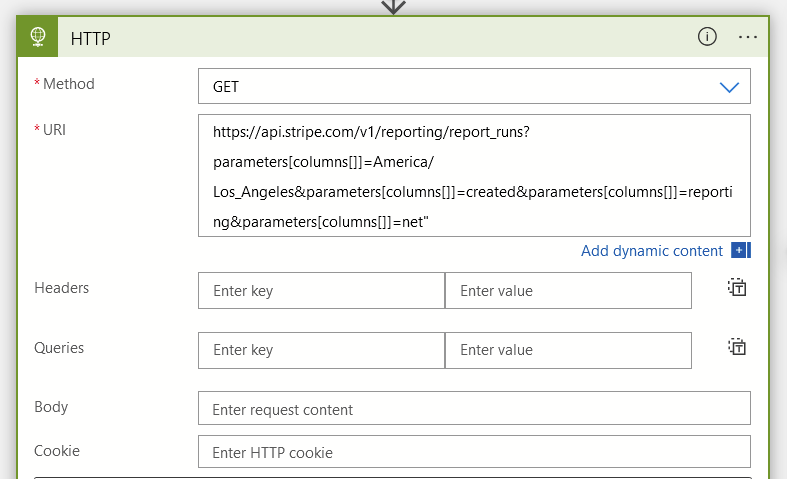
Task: Expand the Method dropdown chevron
Action: click(729, 87)
